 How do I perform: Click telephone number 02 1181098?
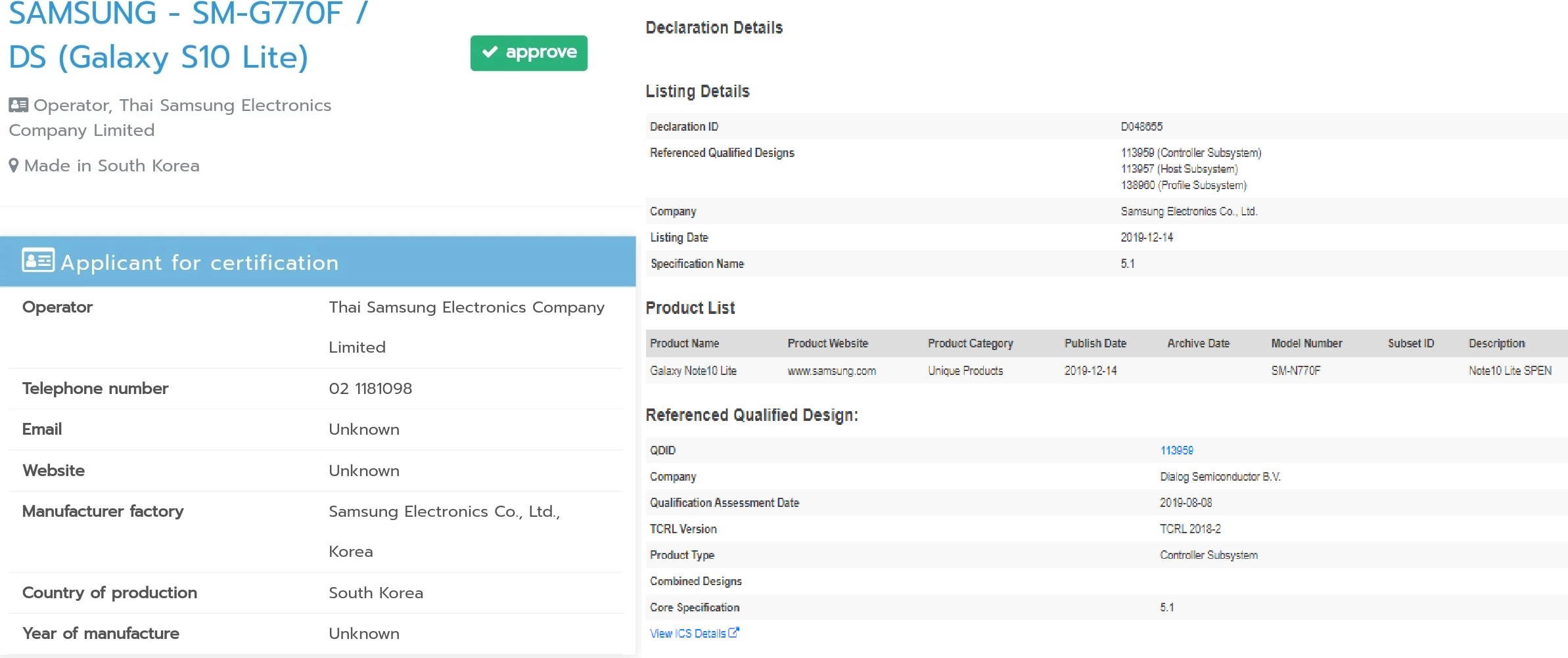pos(370,389)
